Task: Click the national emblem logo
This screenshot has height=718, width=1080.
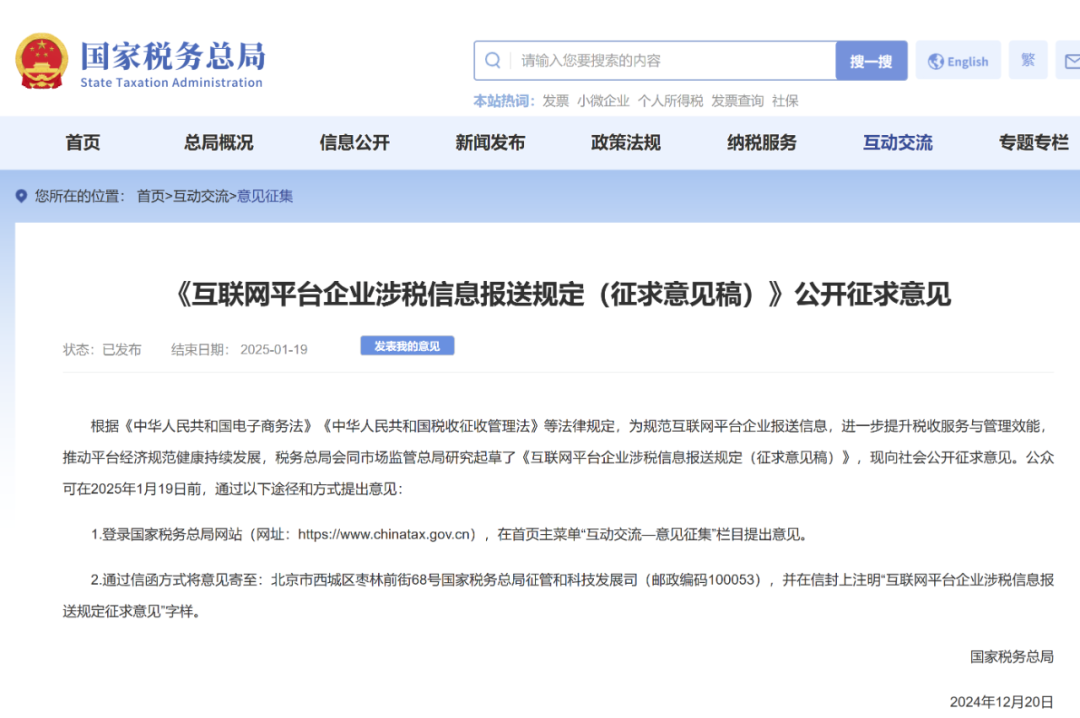Action: 41,60
